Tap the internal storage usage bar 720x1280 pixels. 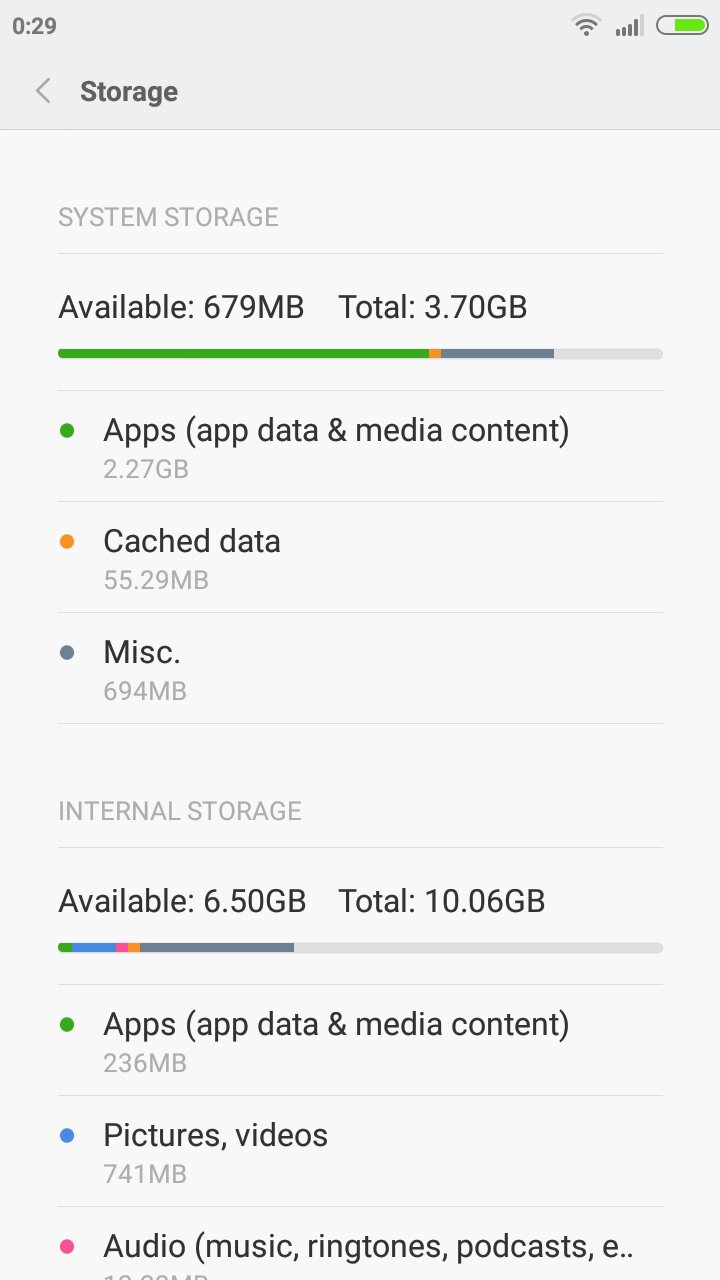(360, 947)
